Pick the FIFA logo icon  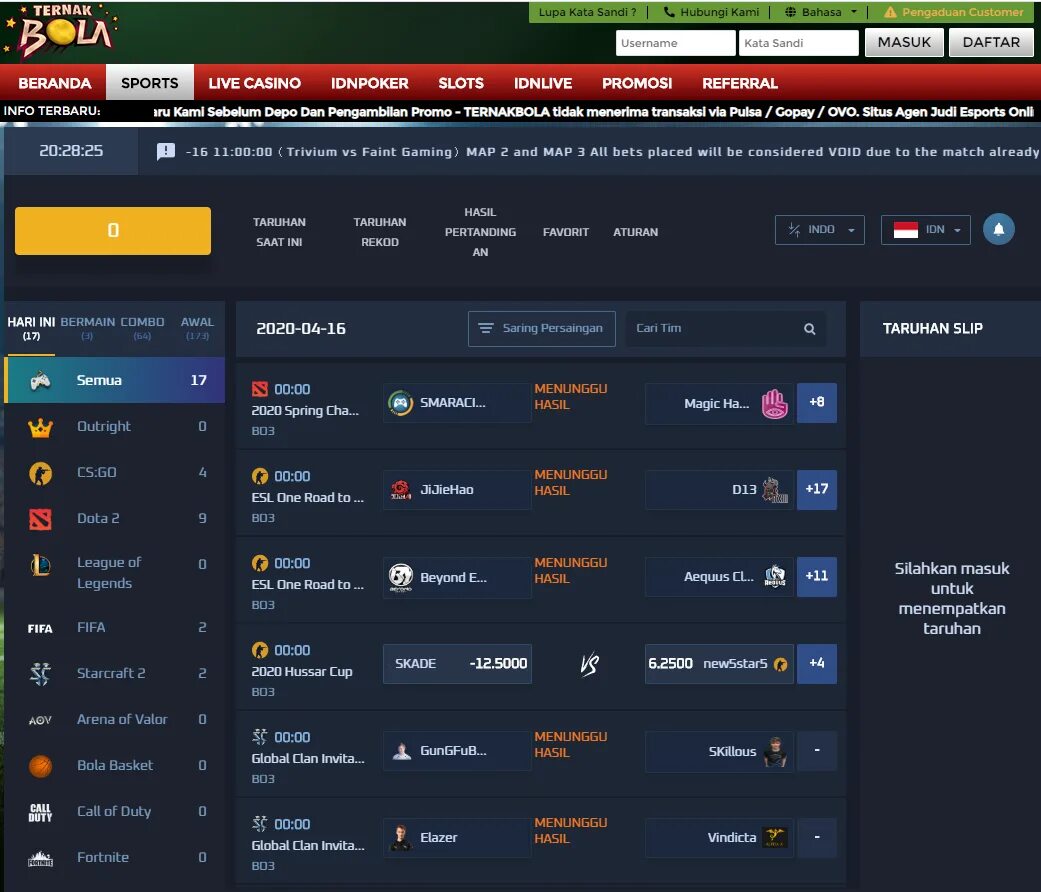tap(40, 629)
